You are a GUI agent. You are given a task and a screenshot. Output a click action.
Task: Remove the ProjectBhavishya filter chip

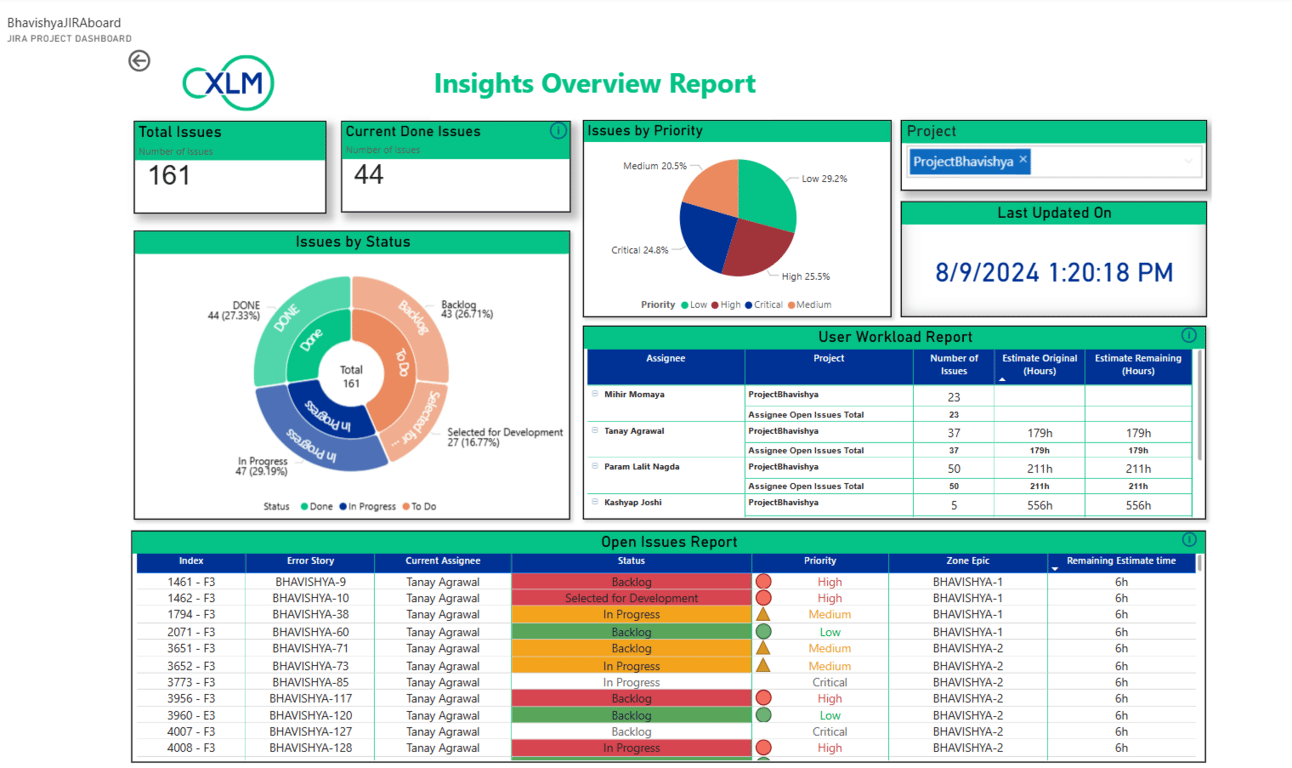1023,160
